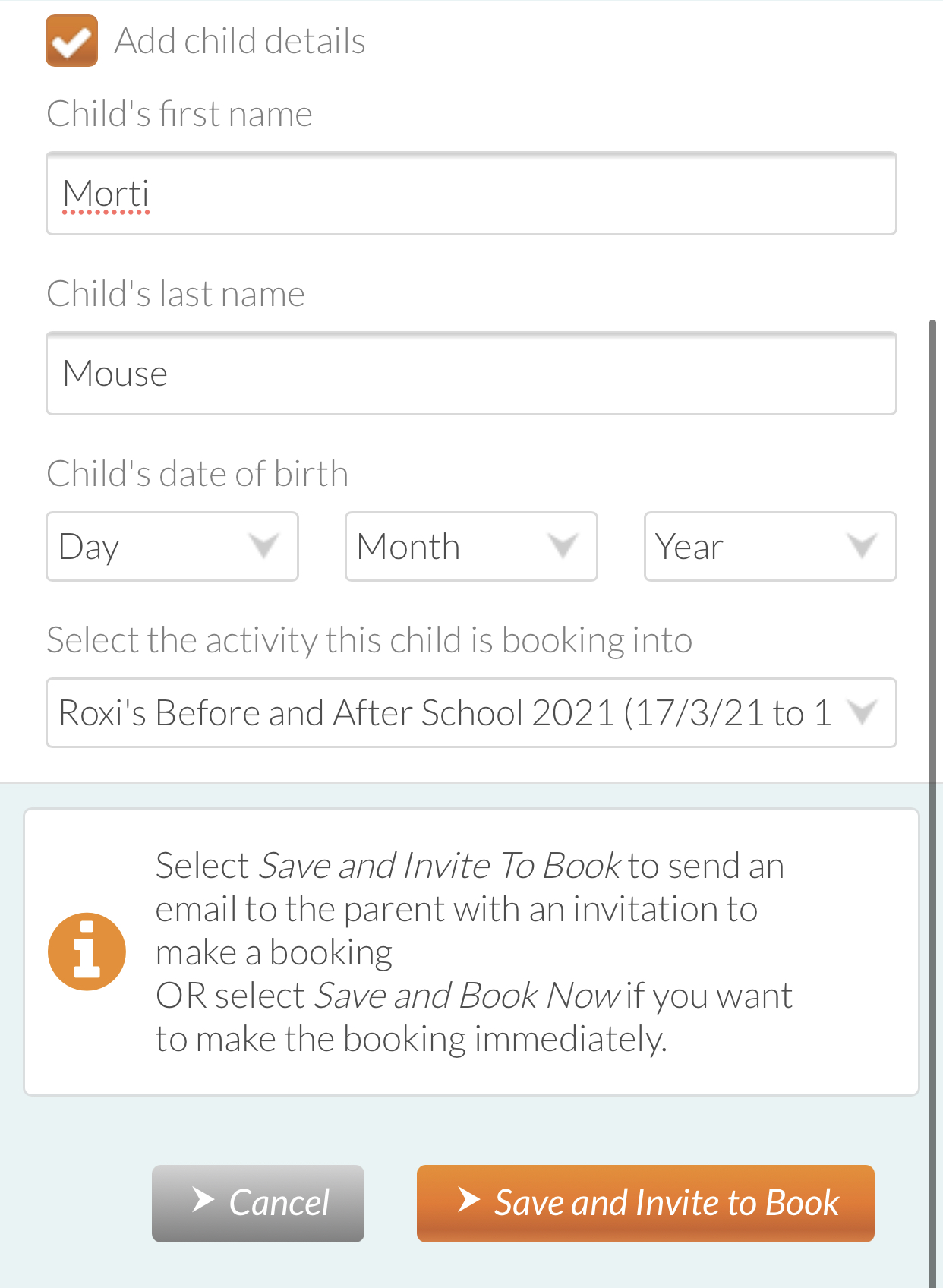This screenshot has height=1288, width=943.
Task: Click Save and Invite to Book
Action: (x=645, y=1204)
